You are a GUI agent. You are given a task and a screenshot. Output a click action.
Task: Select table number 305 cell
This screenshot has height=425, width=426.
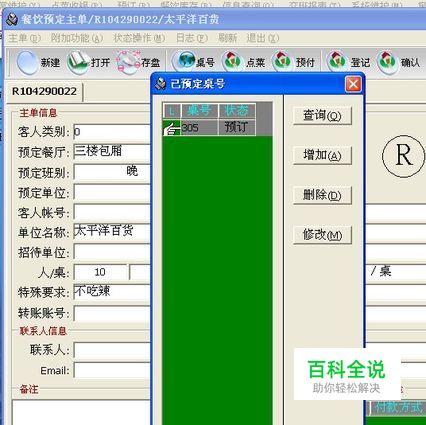tap(199, 128)
